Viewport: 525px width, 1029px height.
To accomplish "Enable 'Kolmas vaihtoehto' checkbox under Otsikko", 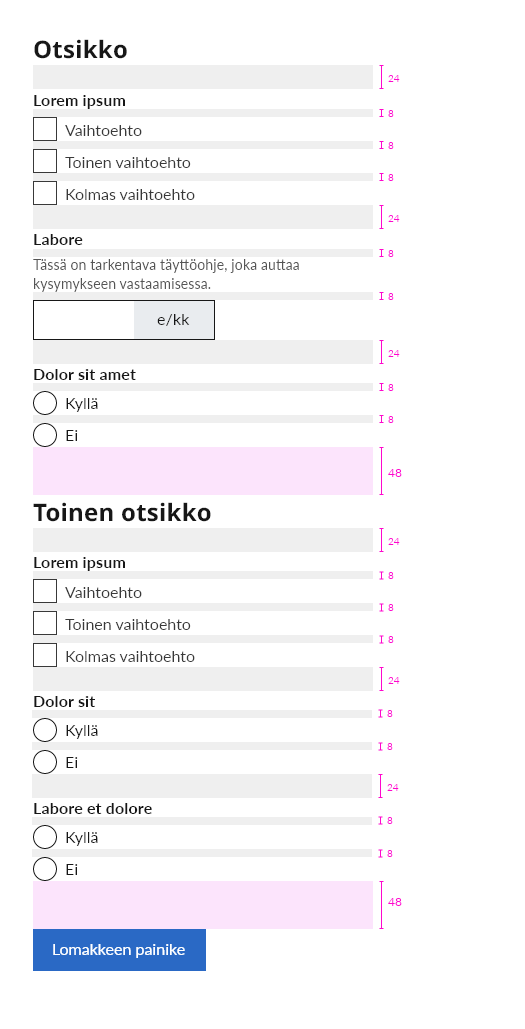I will pyautogui.click(x=45, y=193).
